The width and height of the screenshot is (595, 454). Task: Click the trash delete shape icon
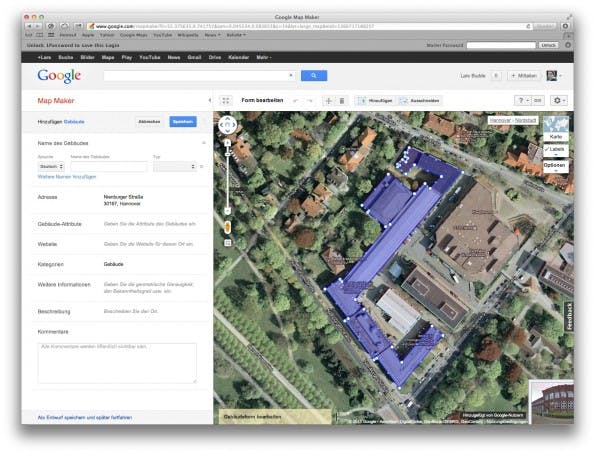[x=342, y=101]
